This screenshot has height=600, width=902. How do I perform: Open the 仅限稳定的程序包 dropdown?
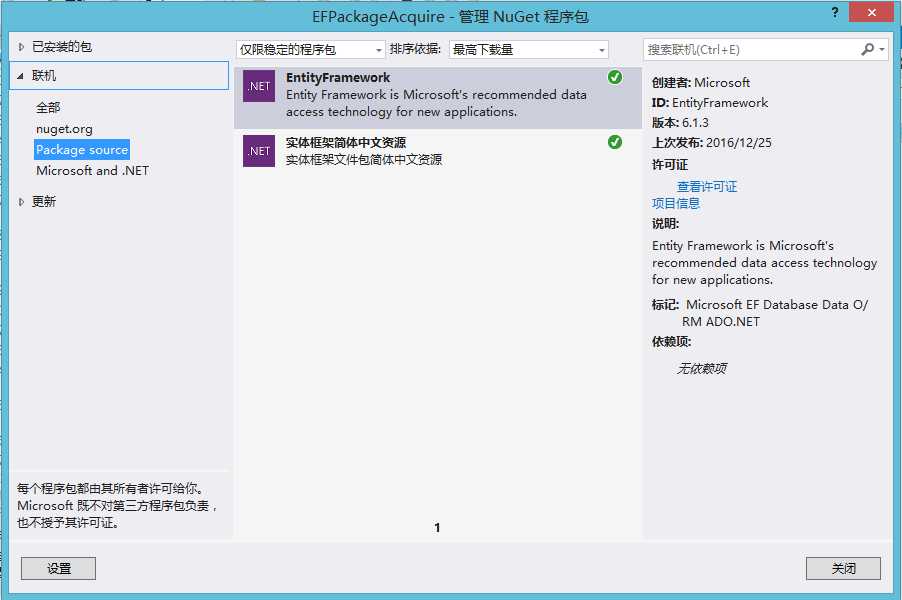pos(311,49)
